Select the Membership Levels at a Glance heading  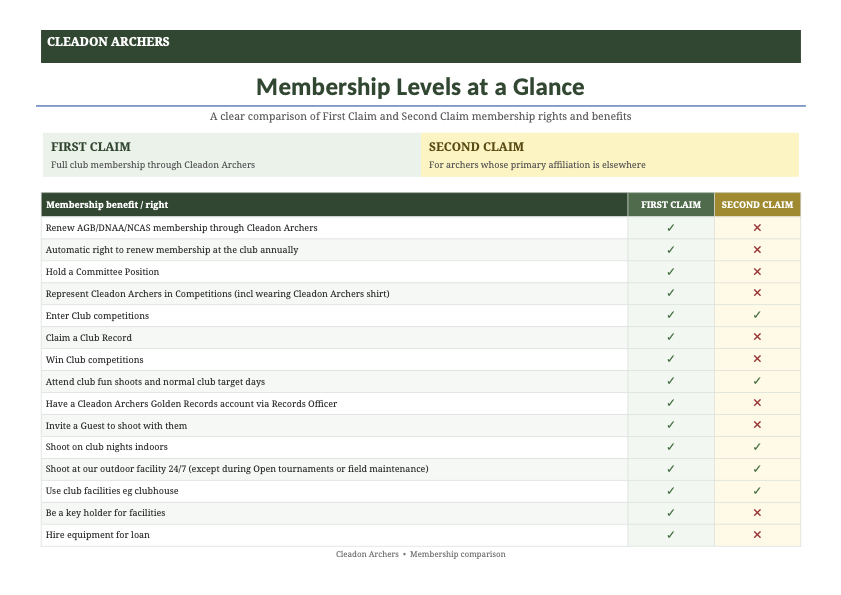[420, 87]
